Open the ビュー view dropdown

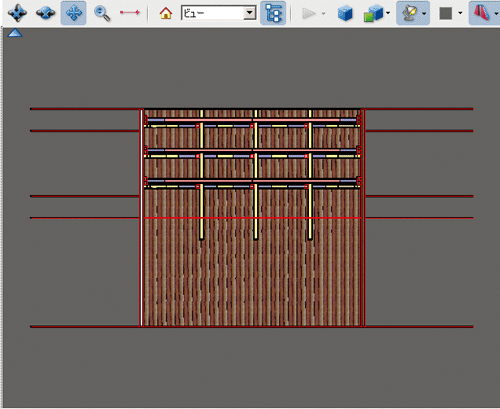[250, 13]
